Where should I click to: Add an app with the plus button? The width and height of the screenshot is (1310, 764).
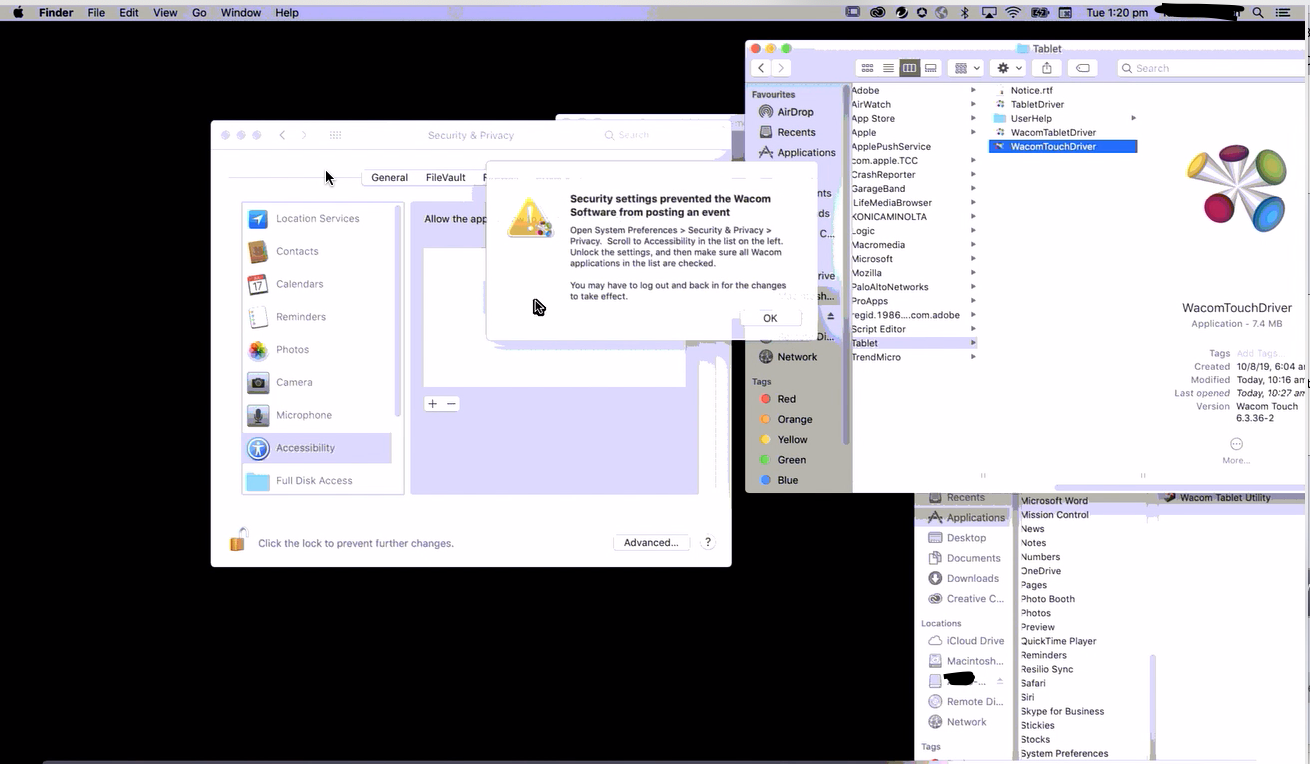point(432,404)
